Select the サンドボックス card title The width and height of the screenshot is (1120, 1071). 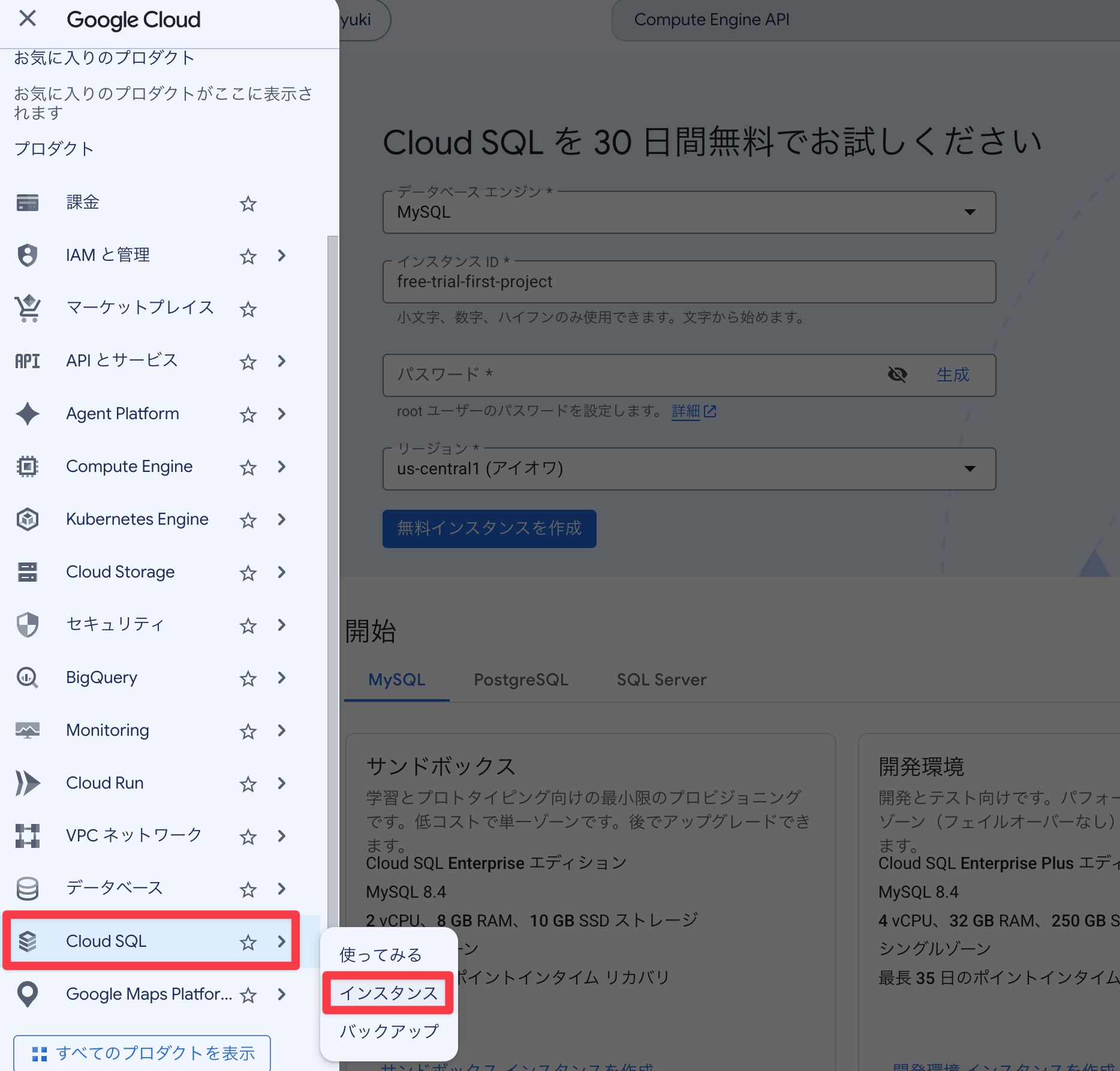[441, 766]
